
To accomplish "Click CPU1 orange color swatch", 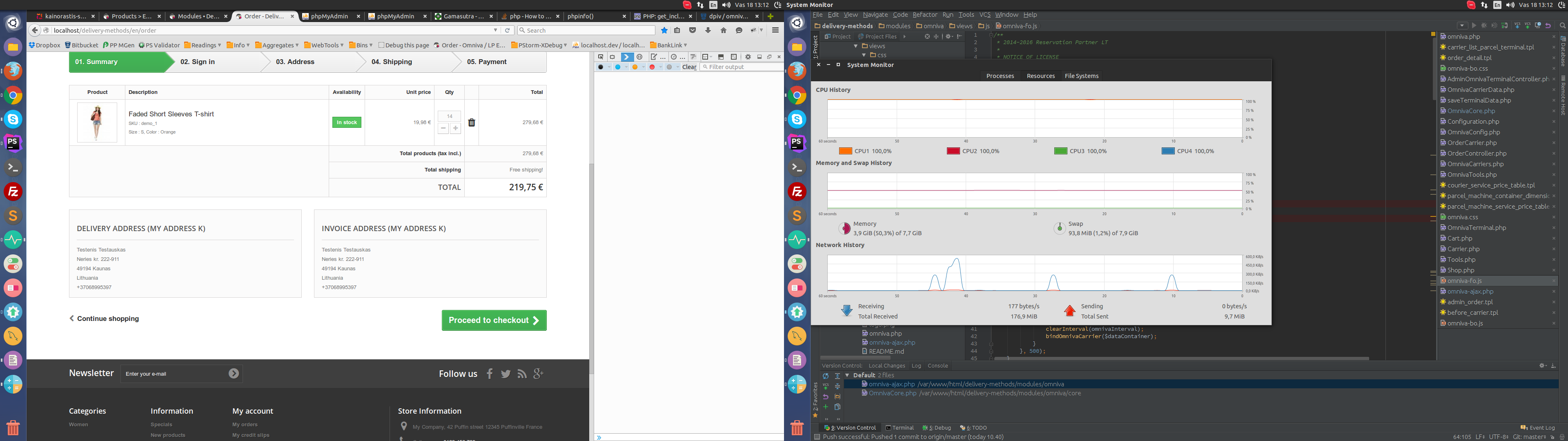I will point(845,151).
